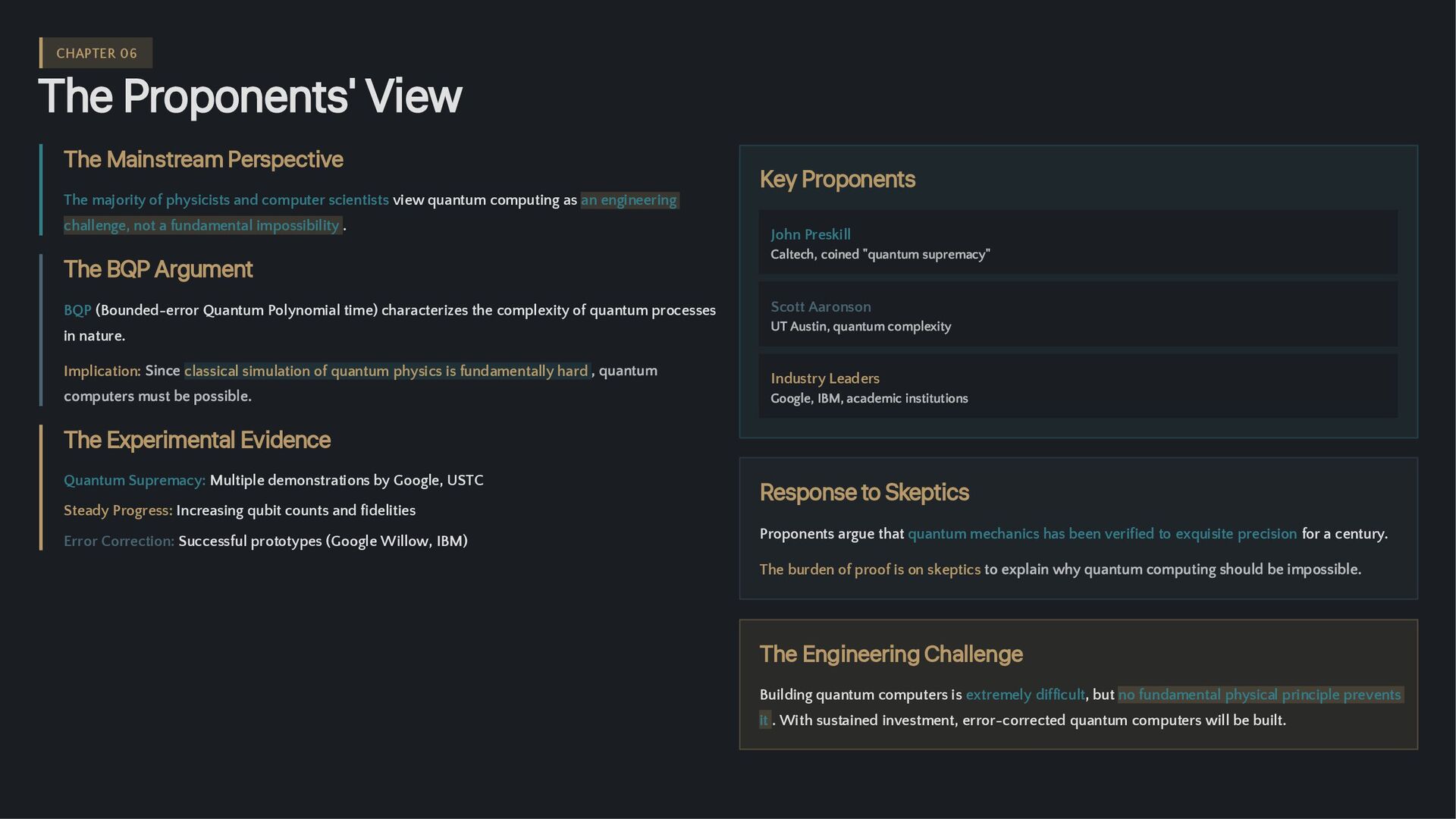Click the blue "BQP" term

77,310
